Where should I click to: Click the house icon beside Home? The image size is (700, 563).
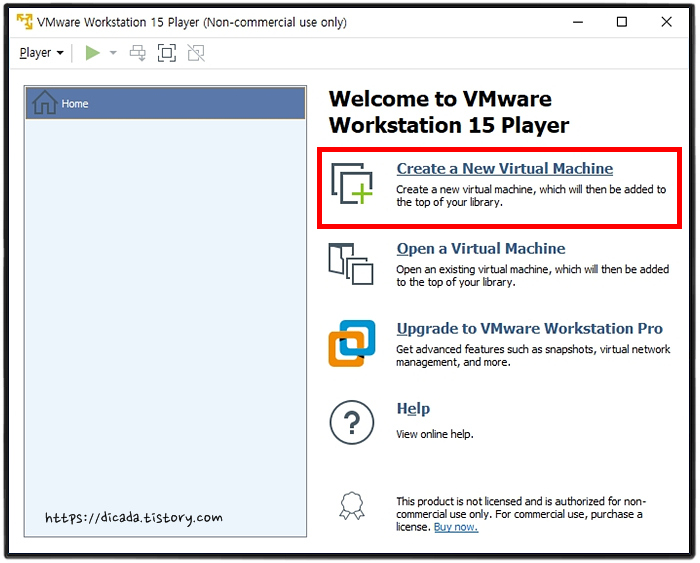tap(45, 102)
